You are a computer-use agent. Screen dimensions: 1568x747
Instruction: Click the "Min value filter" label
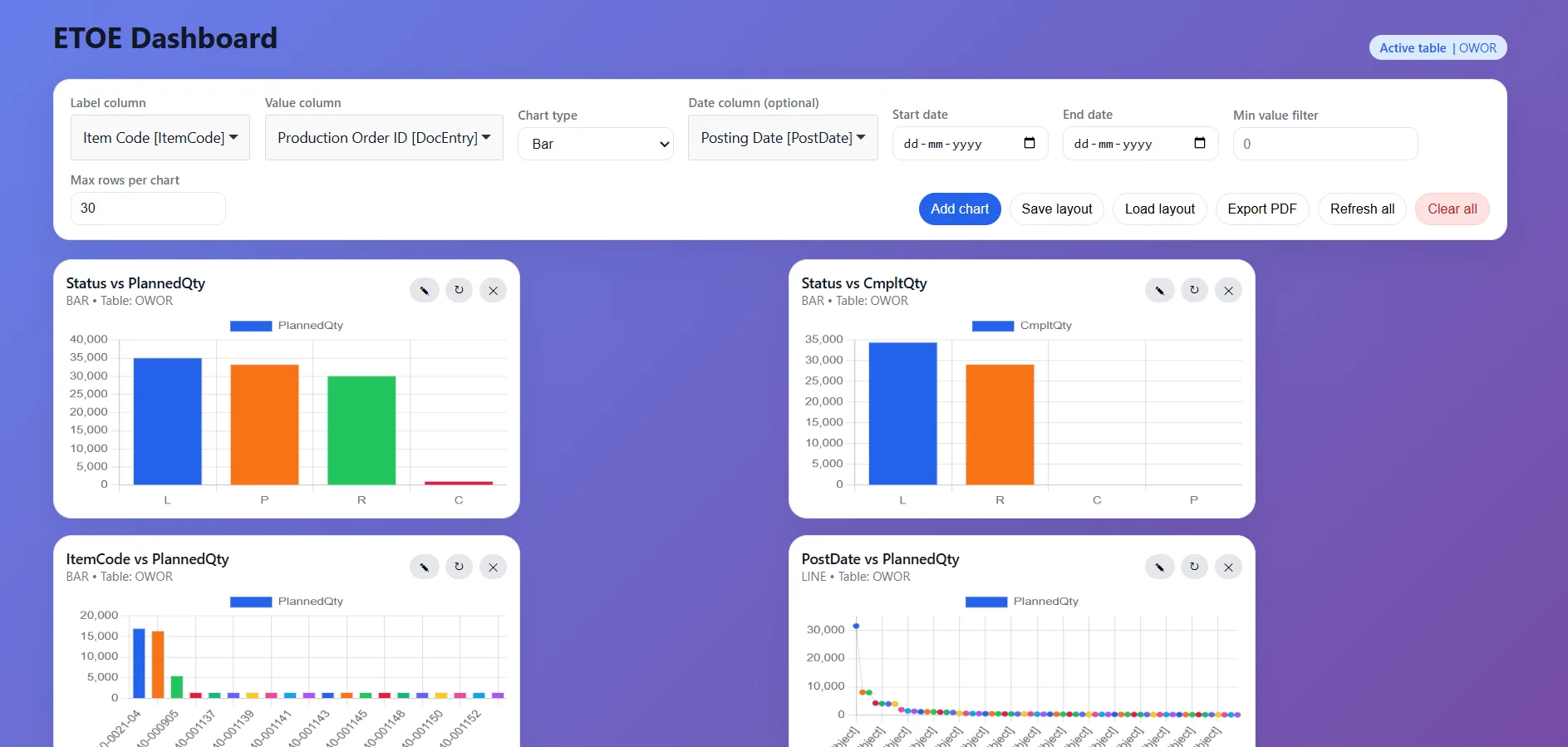pos(1276,115)
